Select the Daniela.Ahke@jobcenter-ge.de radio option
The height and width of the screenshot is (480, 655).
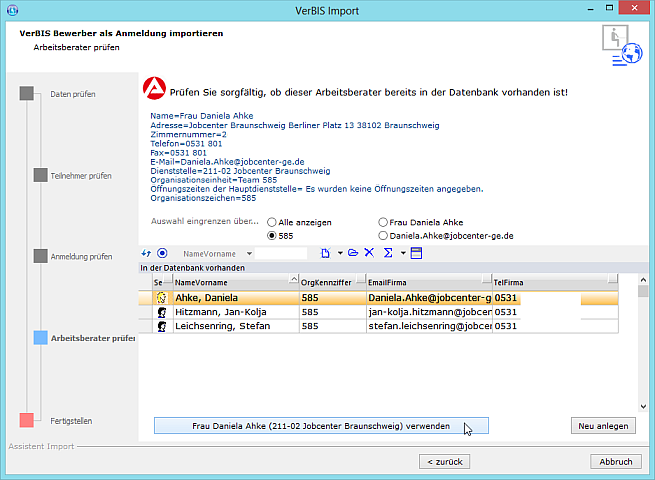pyautogui.click(x=383, y=236)
